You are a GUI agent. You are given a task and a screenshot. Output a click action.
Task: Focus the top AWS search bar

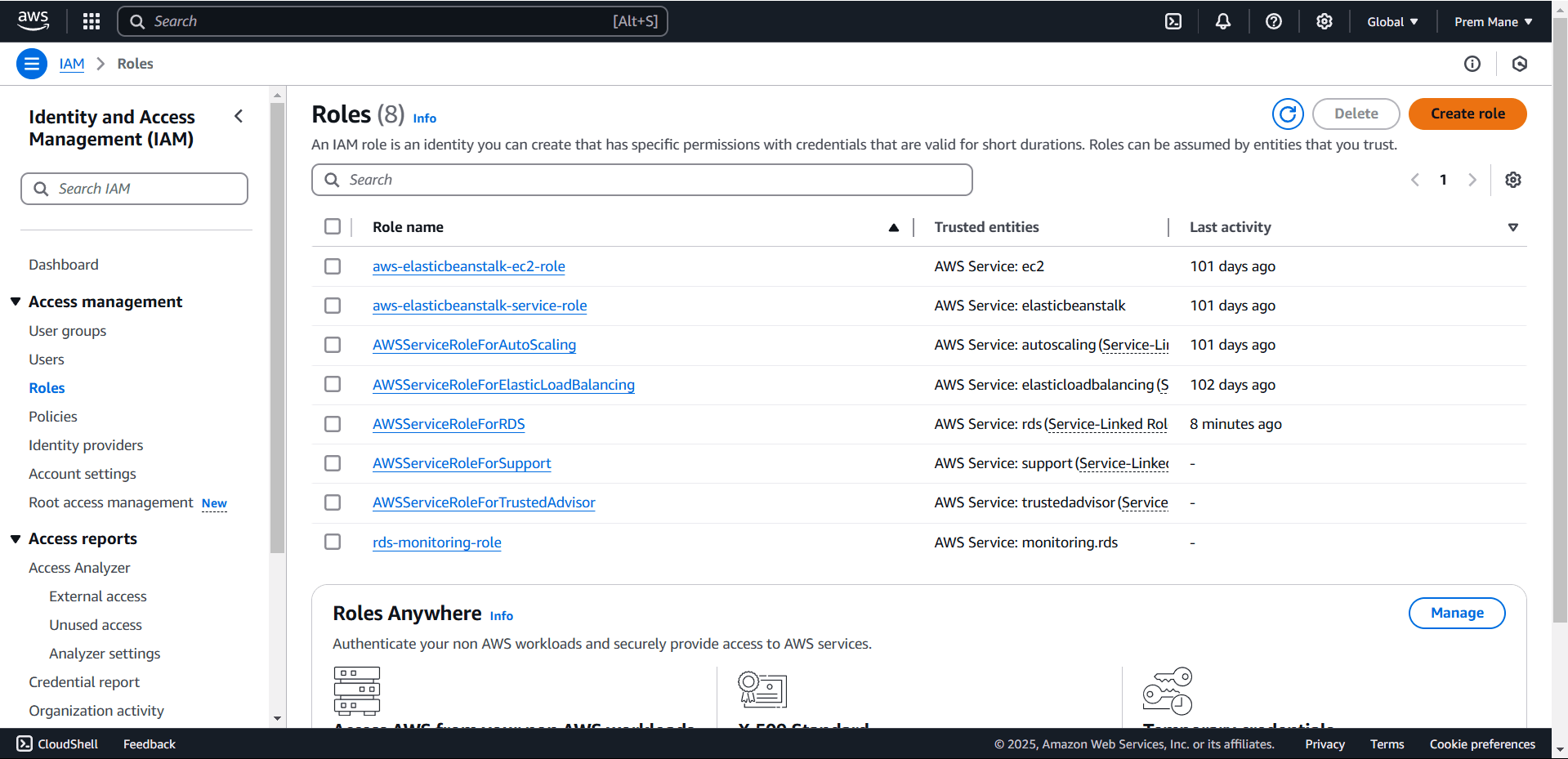pyautogui.click(x=393, y=21)
